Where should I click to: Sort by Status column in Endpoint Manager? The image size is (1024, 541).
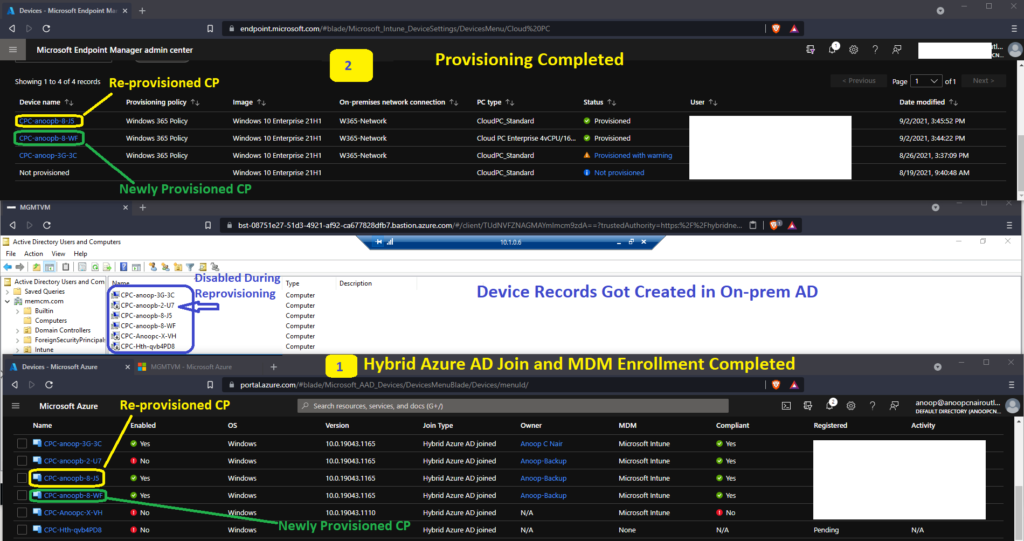pyautogui.click(x=599, y=102)
